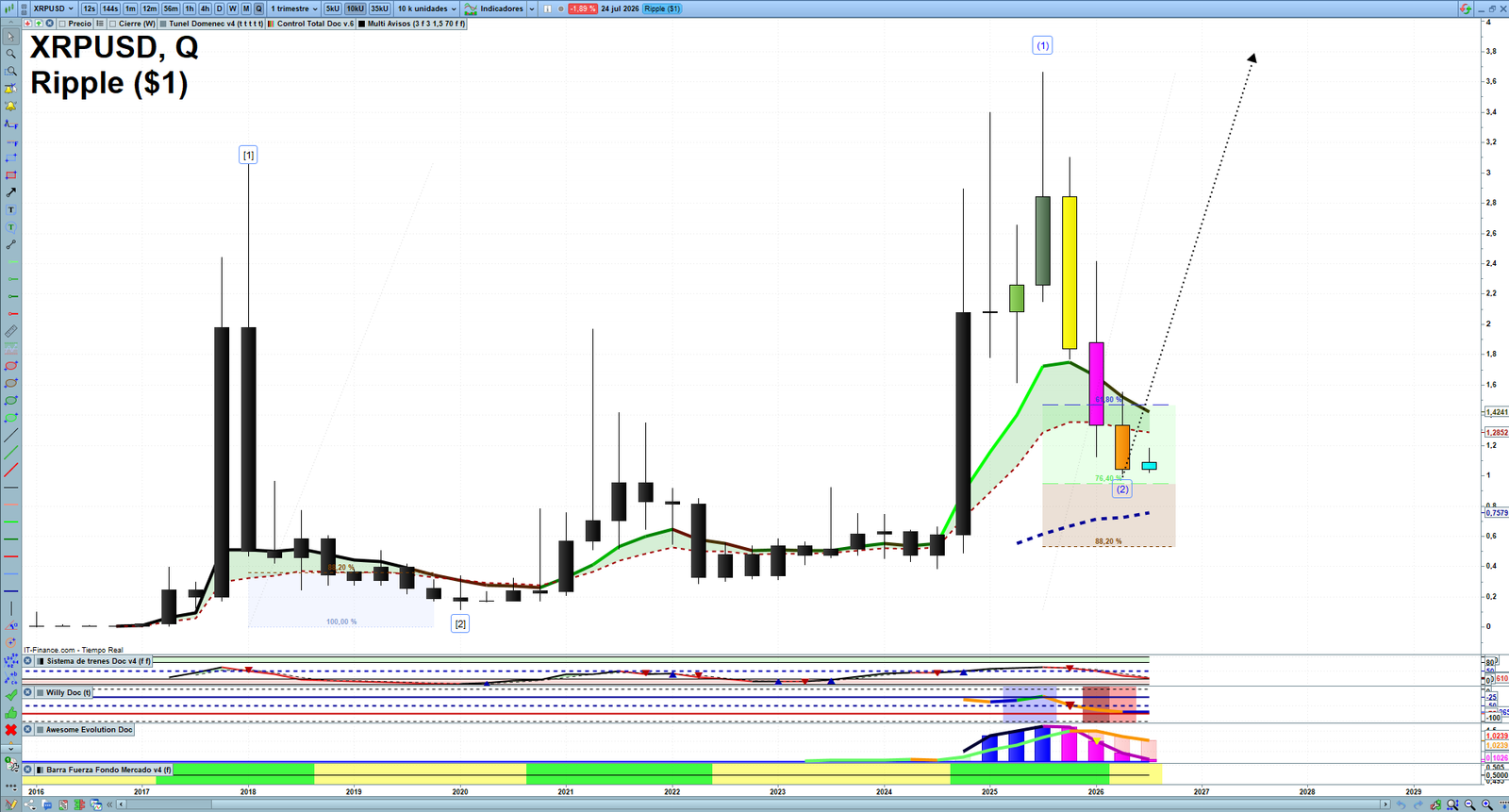1509x812 pixels.
Task: Select the [2] wave label on chart
Action: [460, 623]
